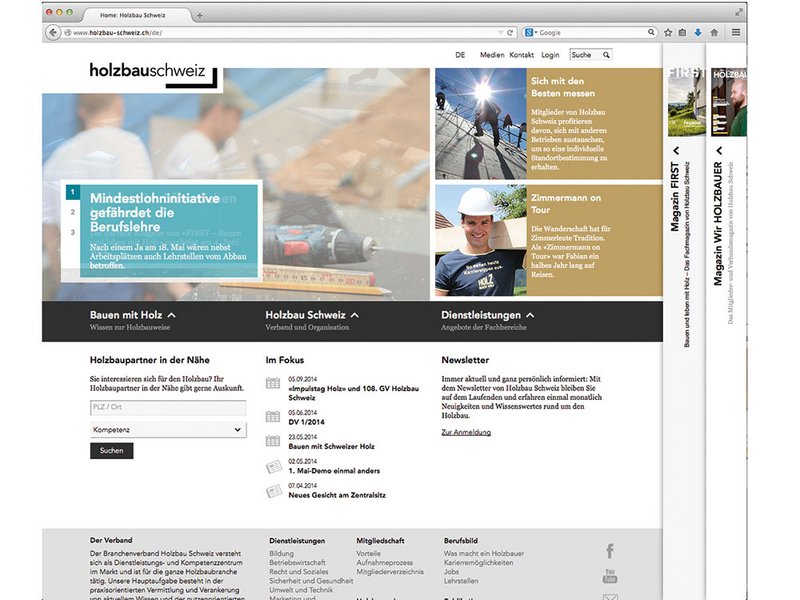Viewport: 800px width, 600px height.
Task: Open the search engine selector dropdown
Action: click(x=531, y=33)
